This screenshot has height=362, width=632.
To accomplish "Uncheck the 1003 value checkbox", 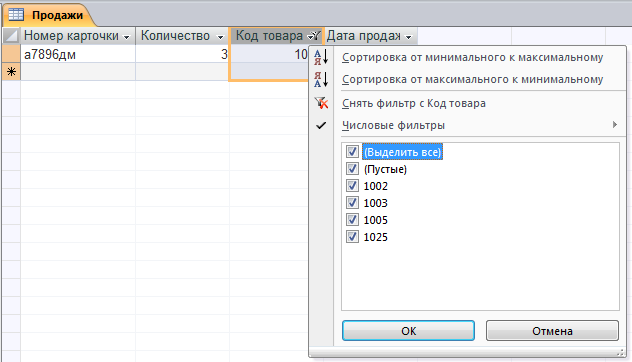I will pyautogui.click(x=352, y=202).
